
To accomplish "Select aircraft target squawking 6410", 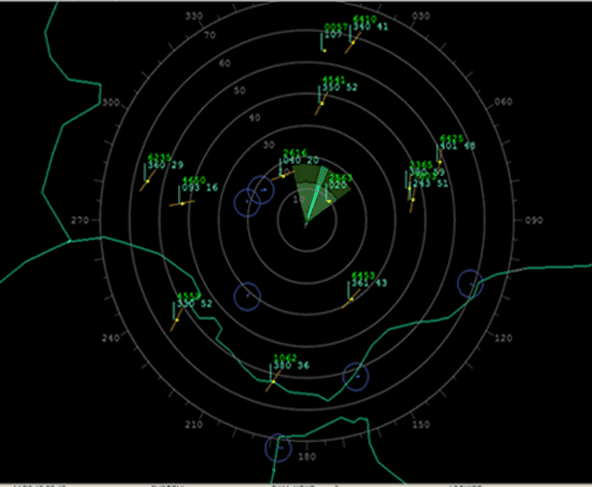I will coord(353,43).
